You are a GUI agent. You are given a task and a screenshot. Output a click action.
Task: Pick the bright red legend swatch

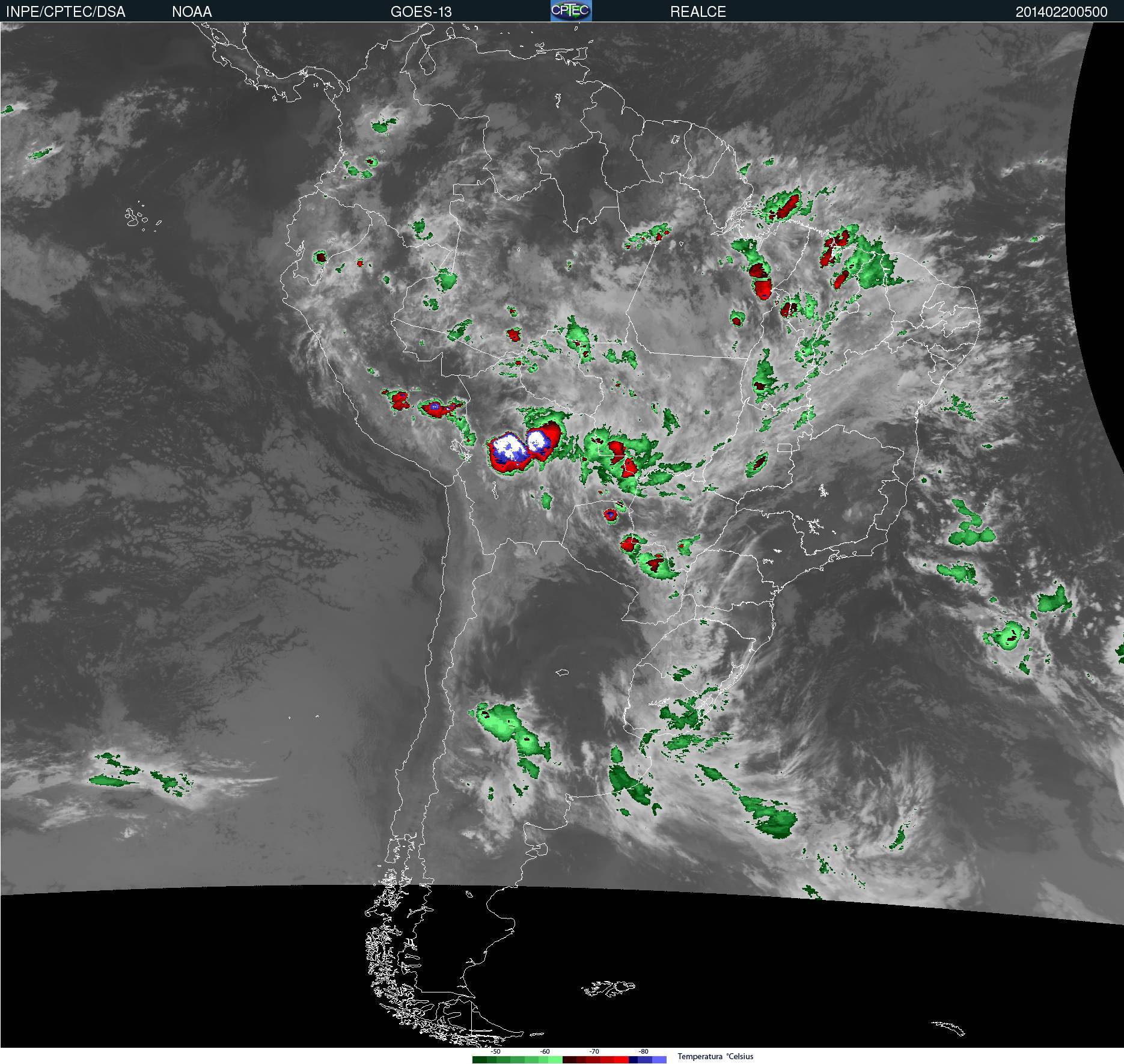coord(622,1060)
